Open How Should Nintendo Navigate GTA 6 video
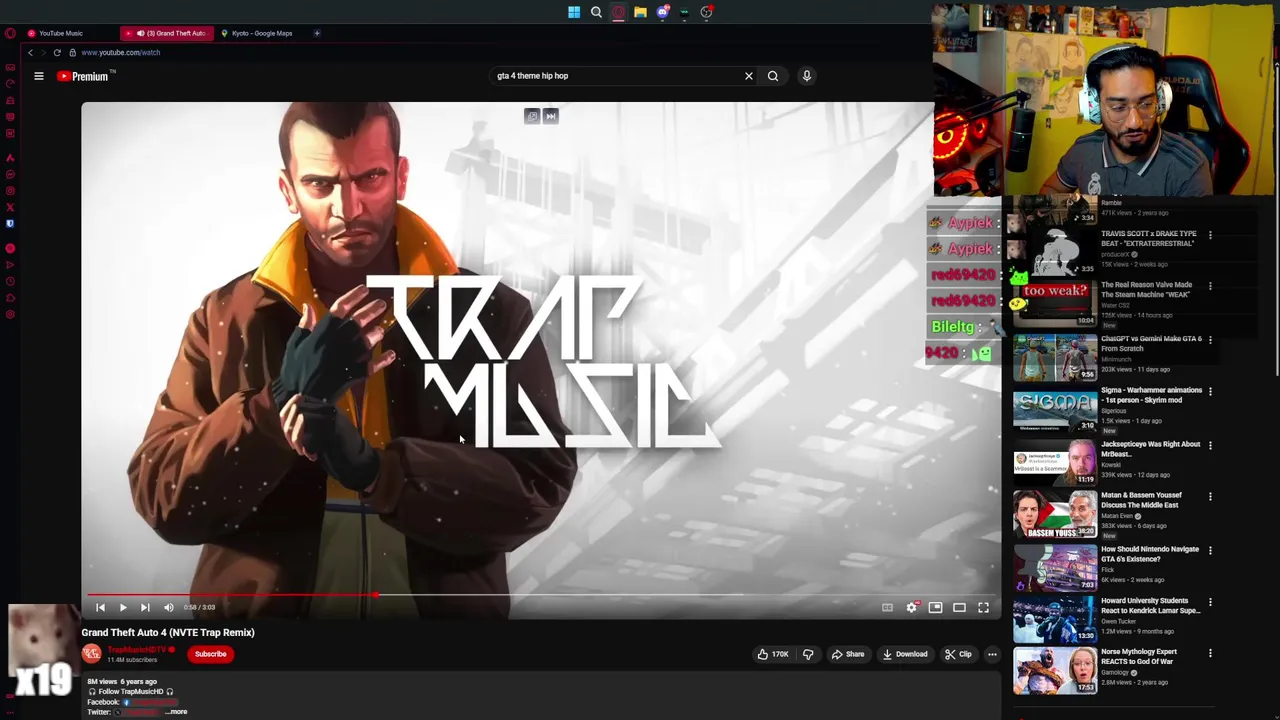Viewport: 1280px width, 720px height. coord(1150,554)
